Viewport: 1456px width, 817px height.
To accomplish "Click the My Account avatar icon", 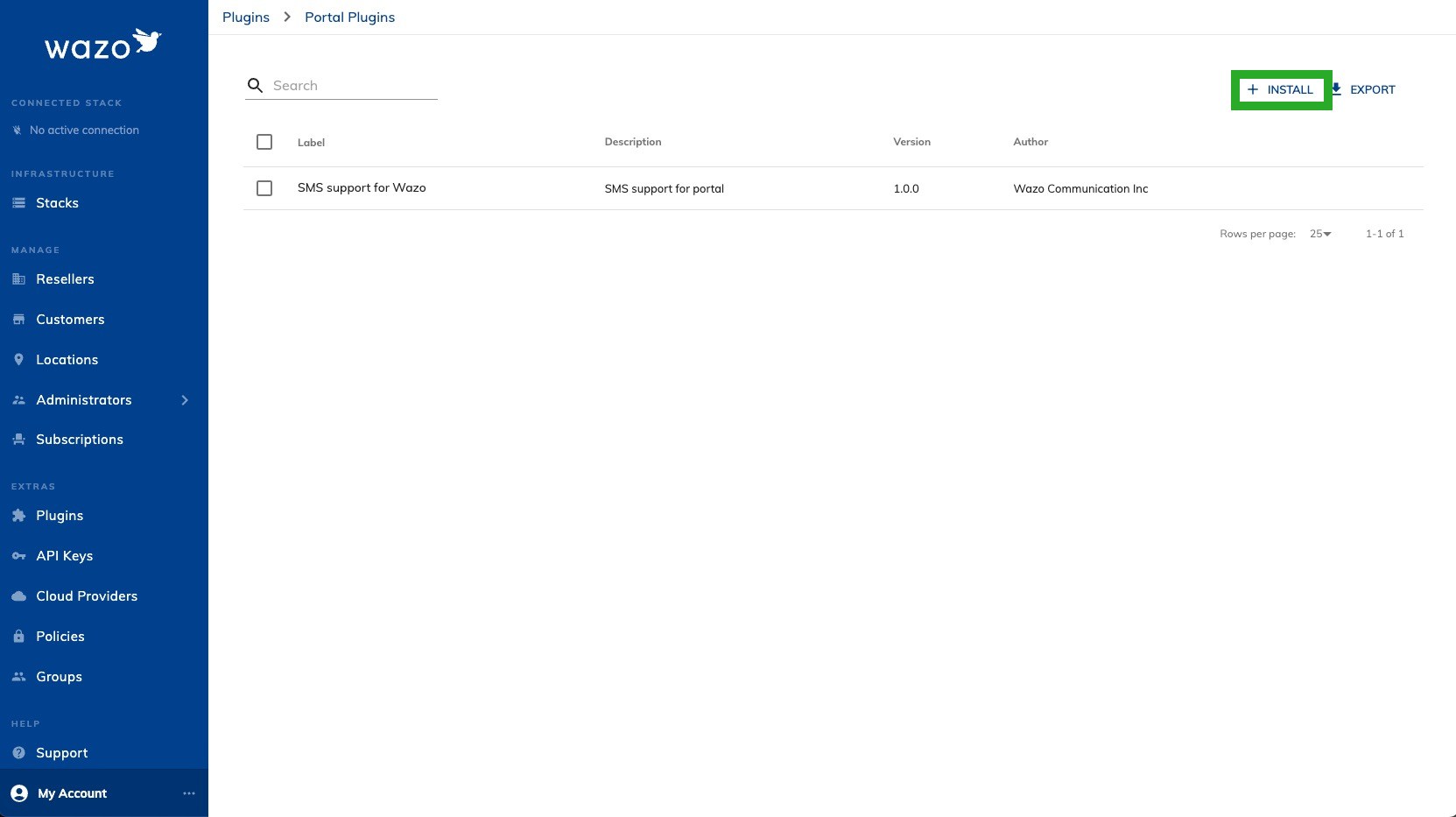I will point(19,793).
